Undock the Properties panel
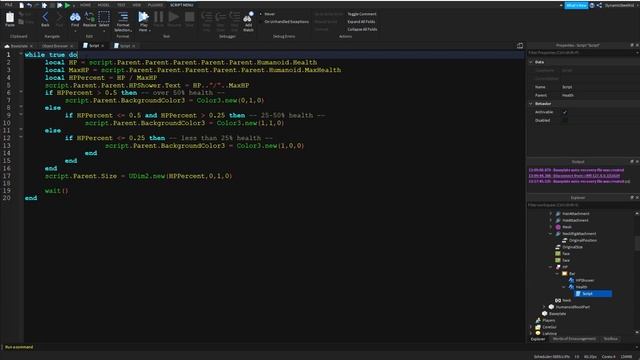The image size is (640, 360). [x=632, y=45]
